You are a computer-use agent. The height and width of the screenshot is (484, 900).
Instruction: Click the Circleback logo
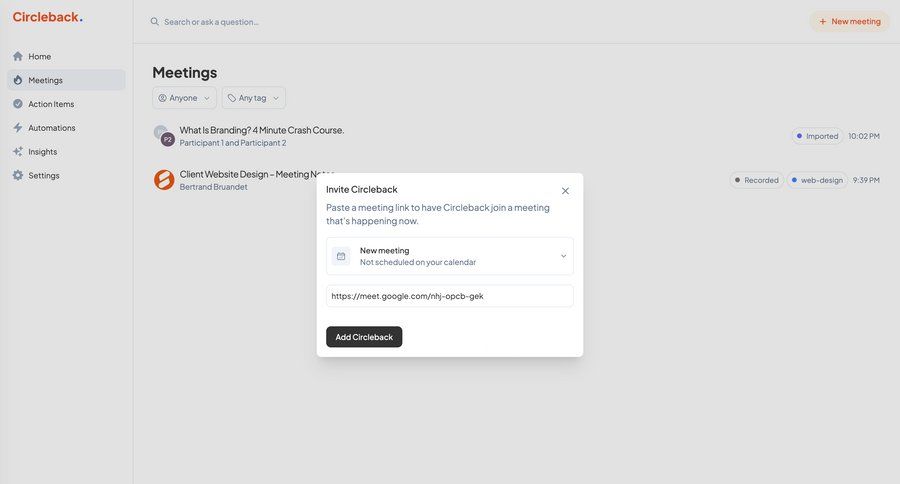(48, 17)
